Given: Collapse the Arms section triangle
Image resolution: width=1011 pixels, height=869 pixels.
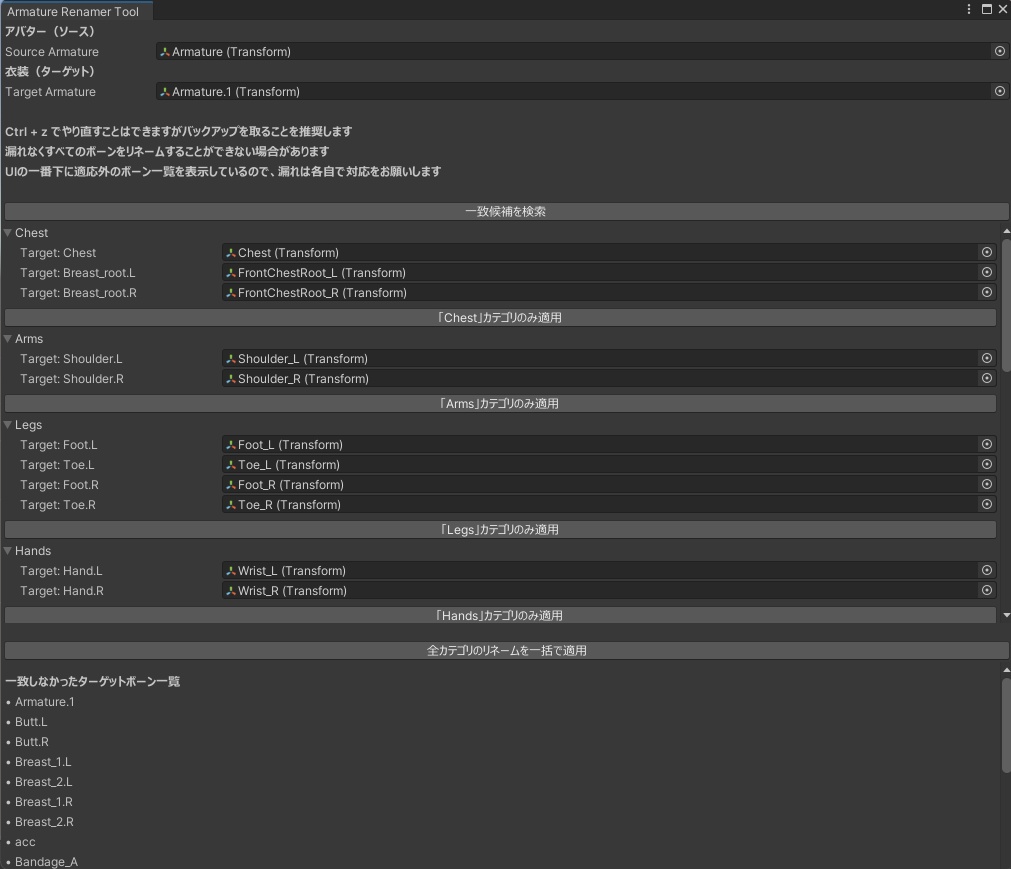Looking at the screenshot, I should click(8, 338).
